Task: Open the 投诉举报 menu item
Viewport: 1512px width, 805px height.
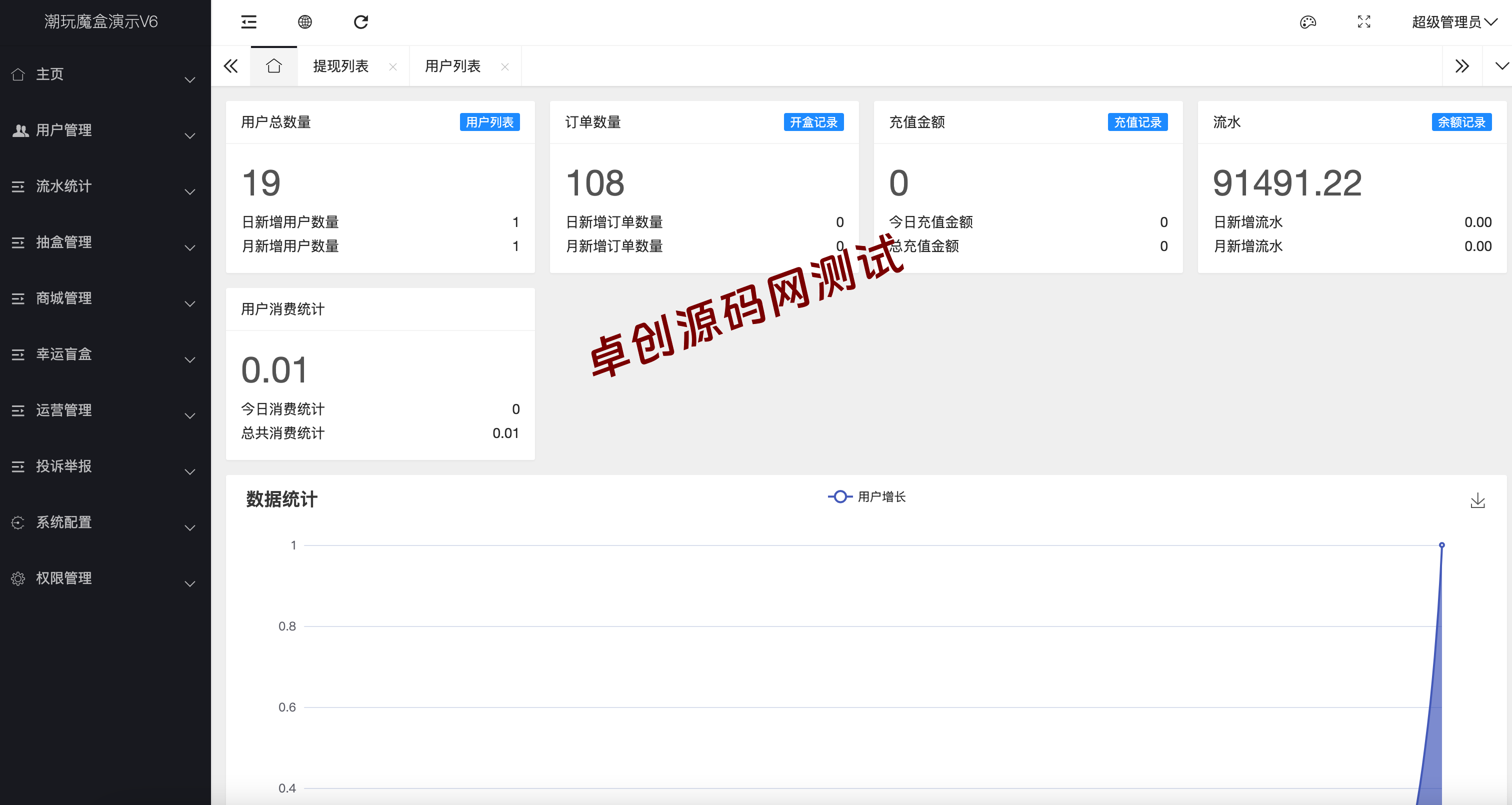Action: (105, 466)
